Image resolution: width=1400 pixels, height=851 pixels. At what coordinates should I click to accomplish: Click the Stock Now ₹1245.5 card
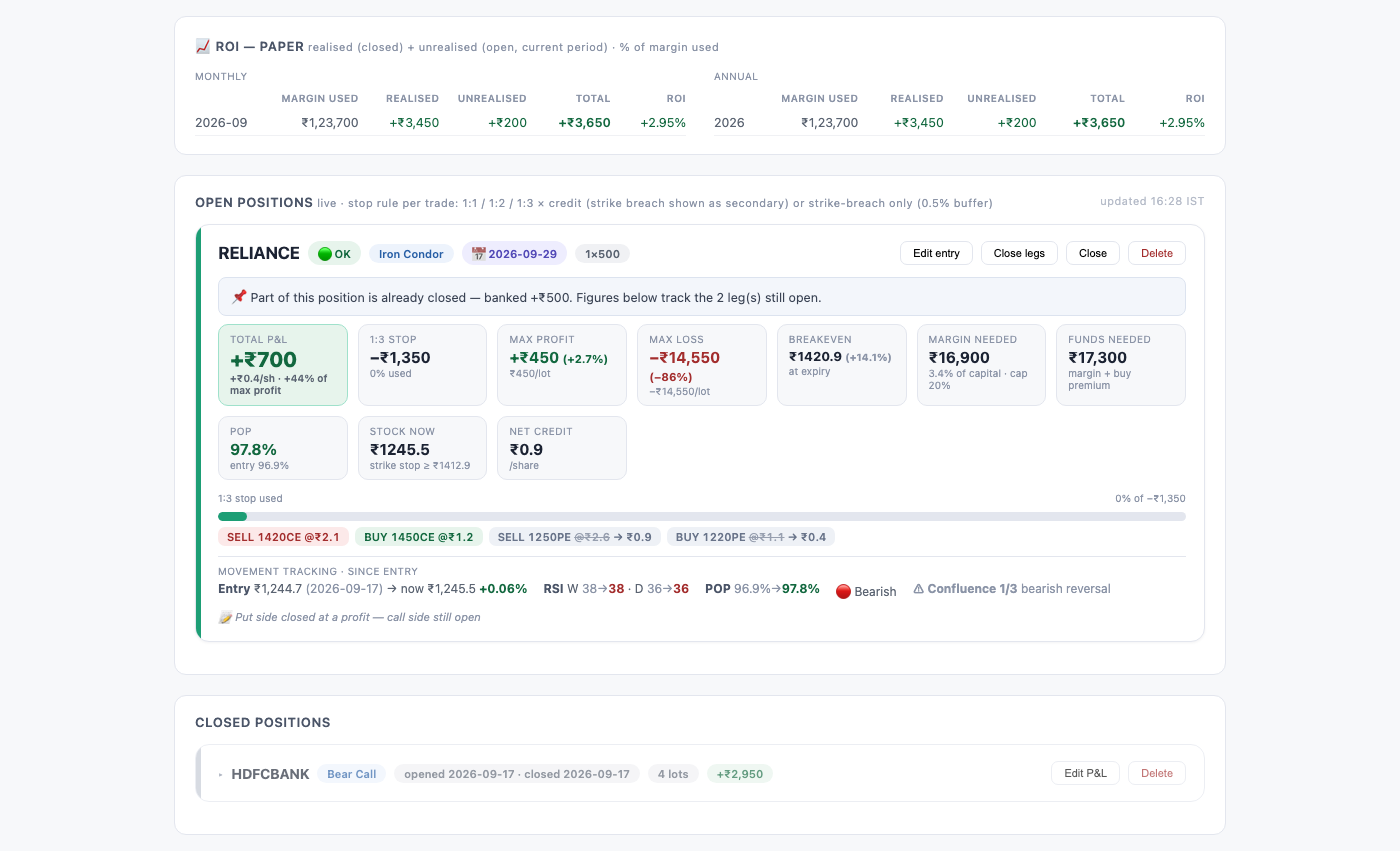422,448
